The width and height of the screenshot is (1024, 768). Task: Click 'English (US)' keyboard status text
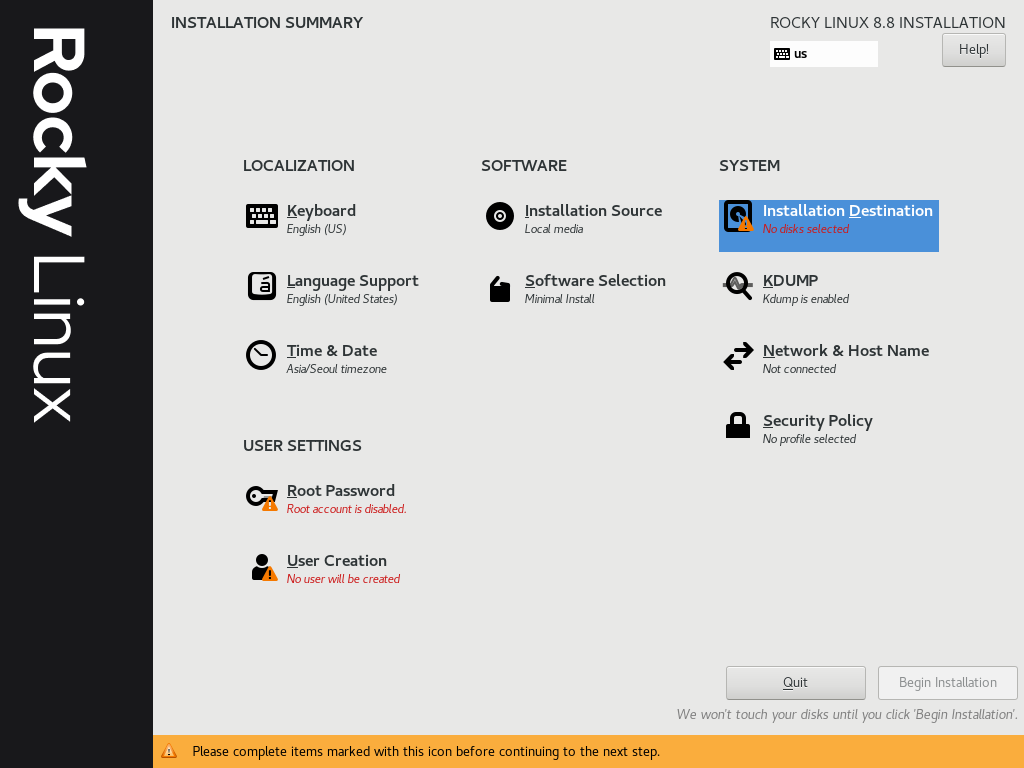317,229
